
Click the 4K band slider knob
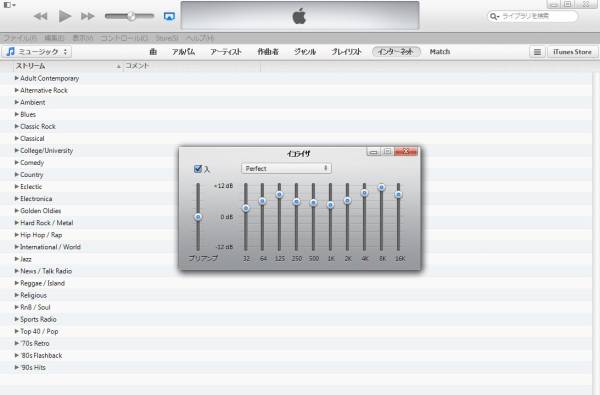click(364, 193)
